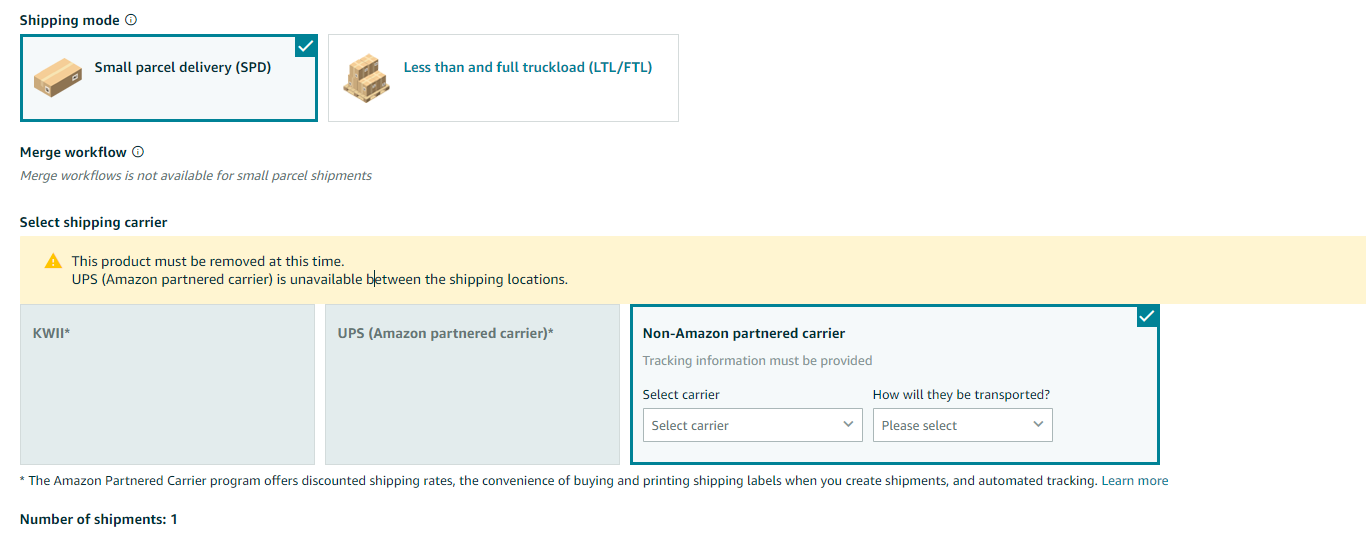Click the Number of shipments: 1 label

click(x=99, y=520)
